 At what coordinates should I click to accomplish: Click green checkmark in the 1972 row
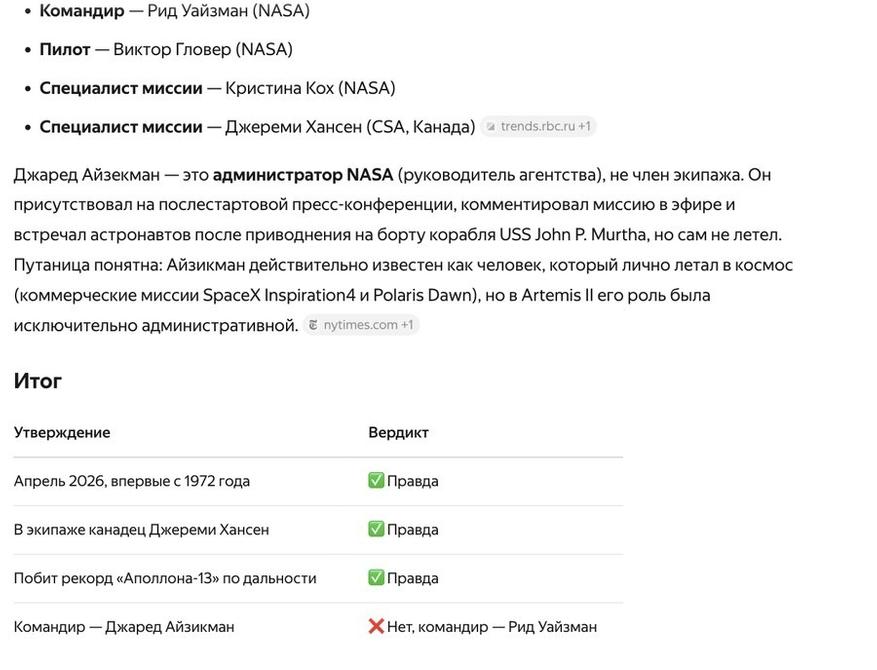pos(376,480)
